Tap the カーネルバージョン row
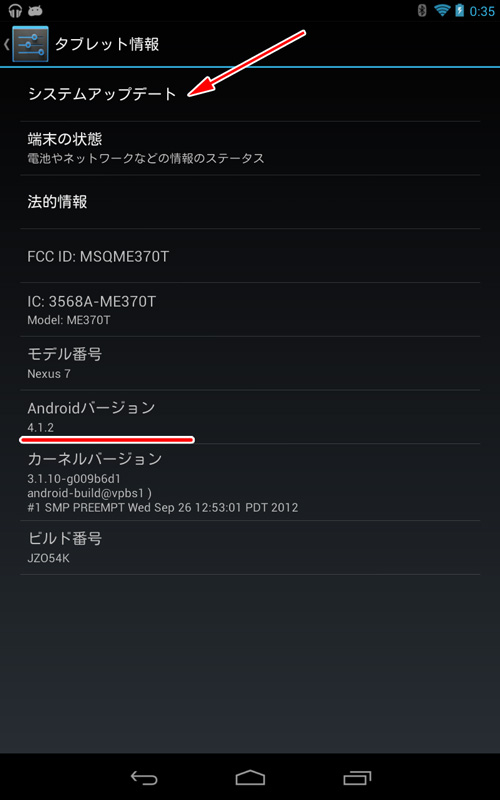This screenshot has width=500, height=800. click(x=250, y=482)
